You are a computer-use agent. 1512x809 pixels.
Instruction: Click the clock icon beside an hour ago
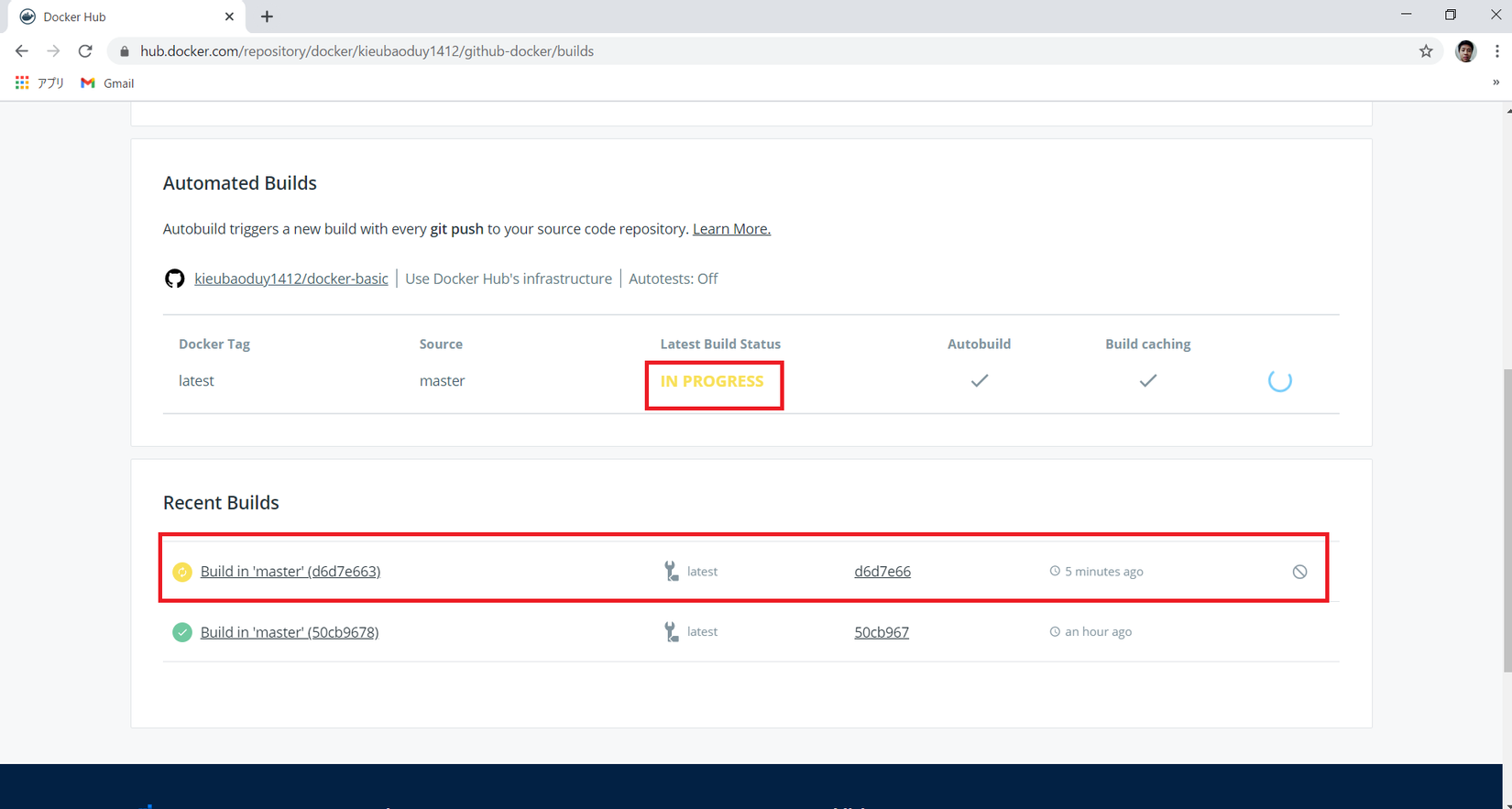point(1055,631)
